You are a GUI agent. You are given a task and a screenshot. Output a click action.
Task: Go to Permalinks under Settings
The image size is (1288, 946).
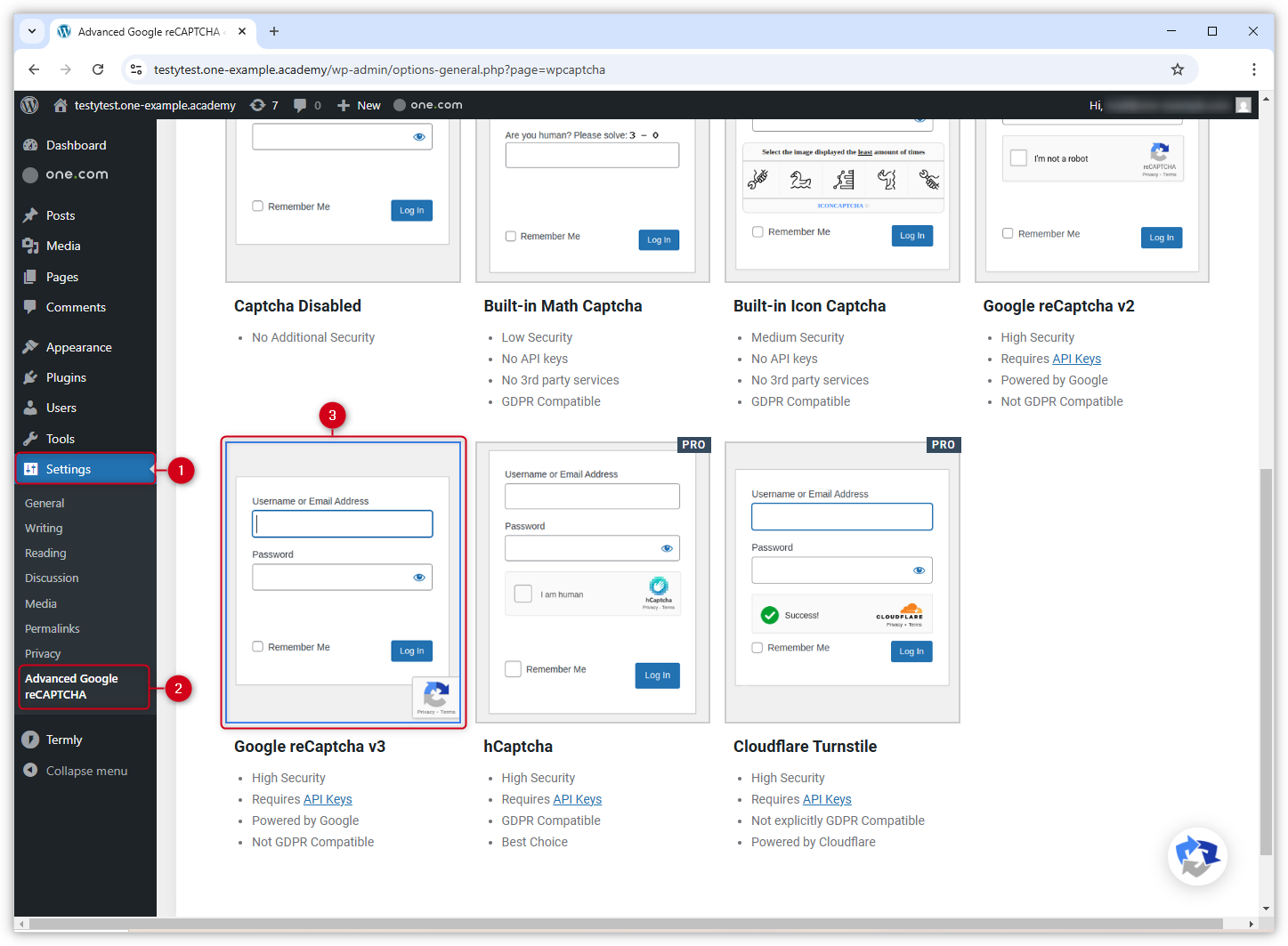(52, 628)
